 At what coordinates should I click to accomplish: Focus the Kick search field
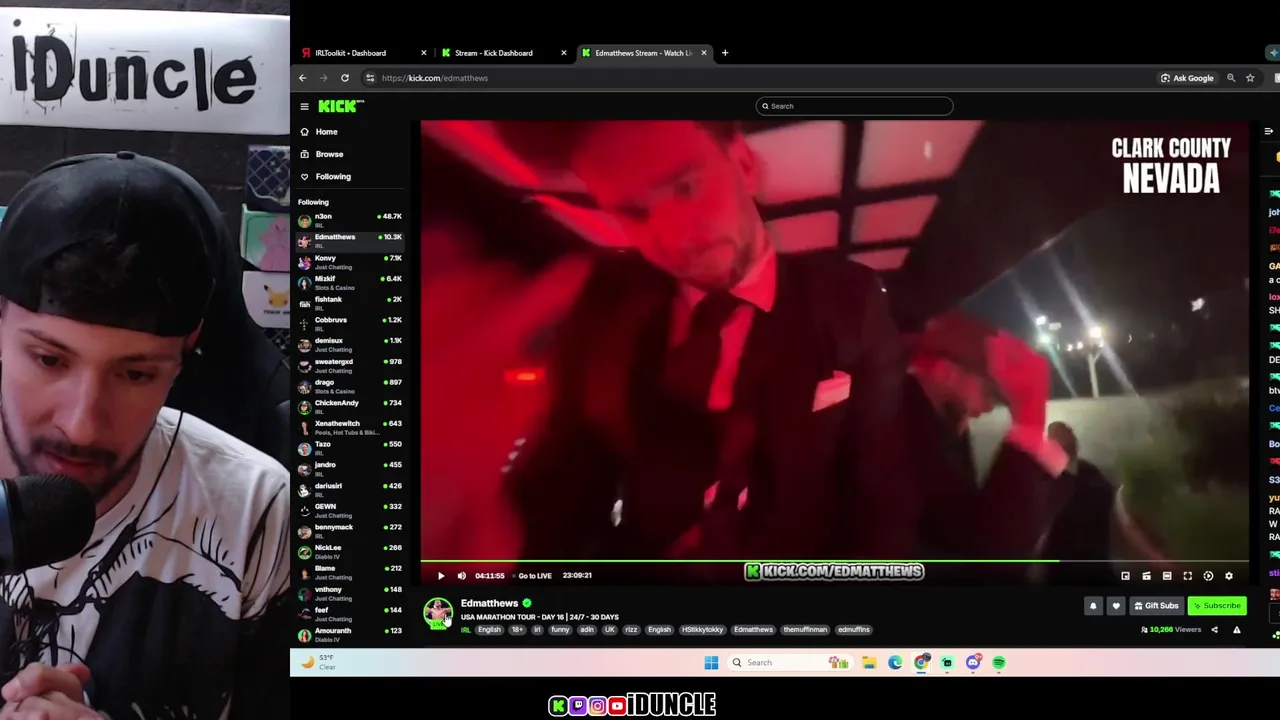coord(854,106)
